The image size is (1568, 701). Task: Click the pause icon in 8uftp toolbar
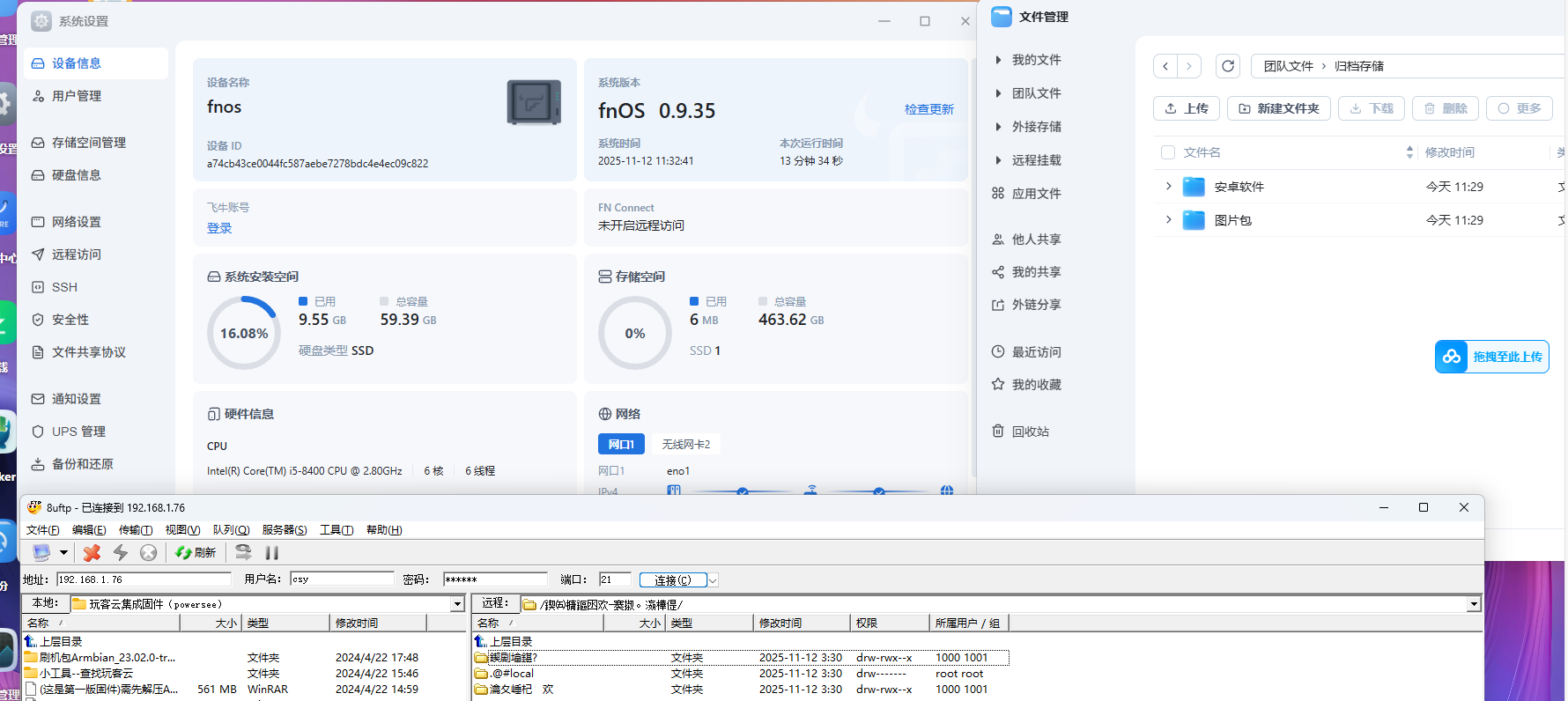[272, 552]
